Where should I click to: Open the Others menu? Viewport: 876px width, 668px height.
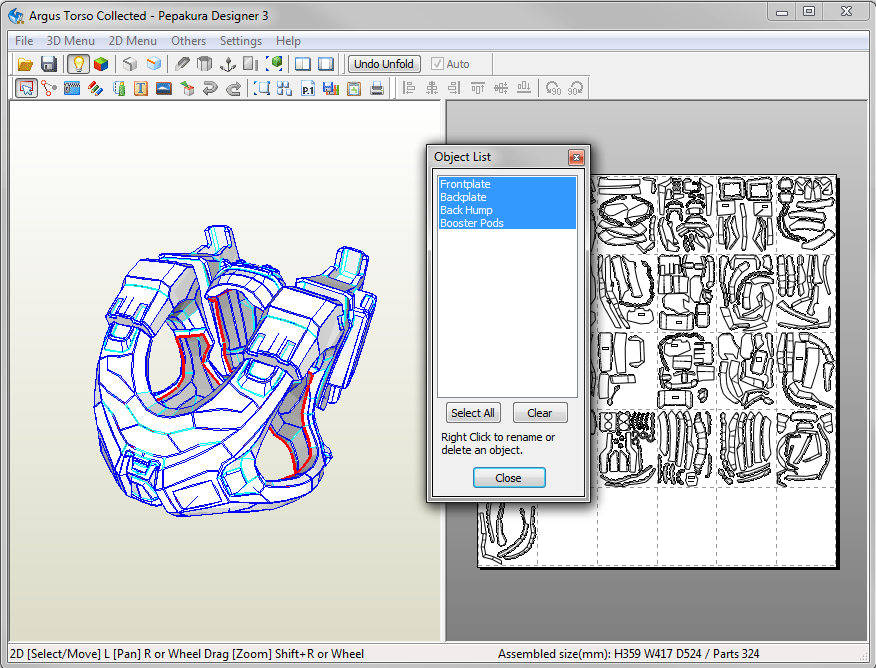(188, 41)
